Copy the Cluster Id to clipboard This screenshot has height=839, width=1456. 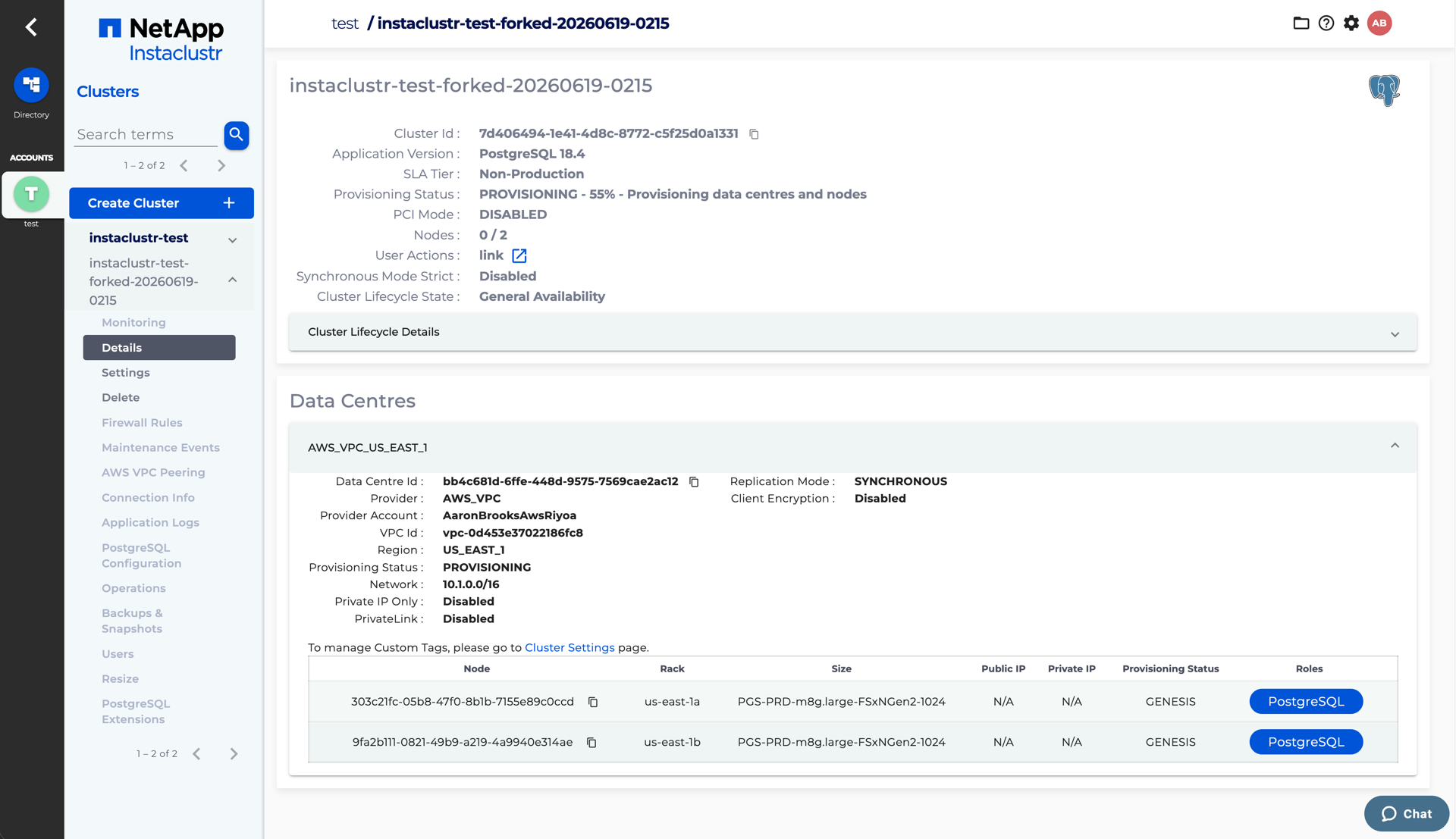click(x=754, y=134)
